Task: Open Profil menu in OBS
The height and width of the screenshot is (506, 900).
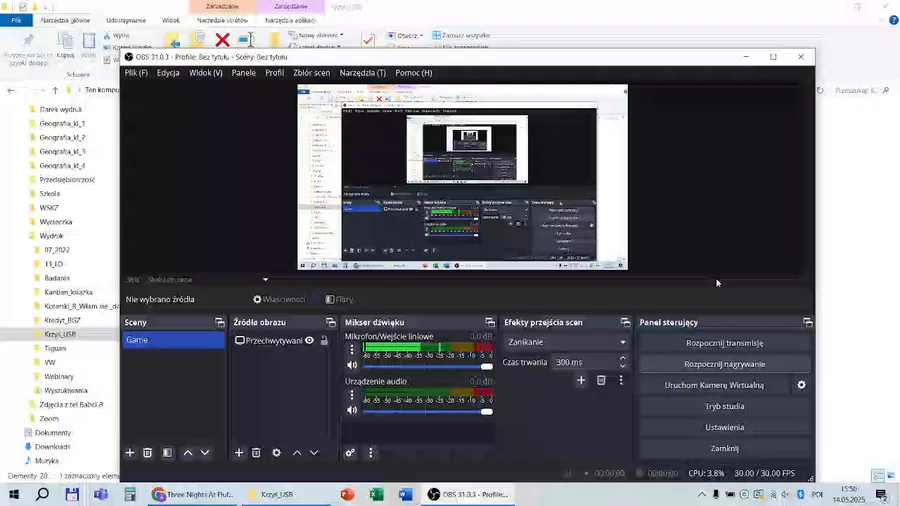Action: pyautogui.click(x=274, y=73)
